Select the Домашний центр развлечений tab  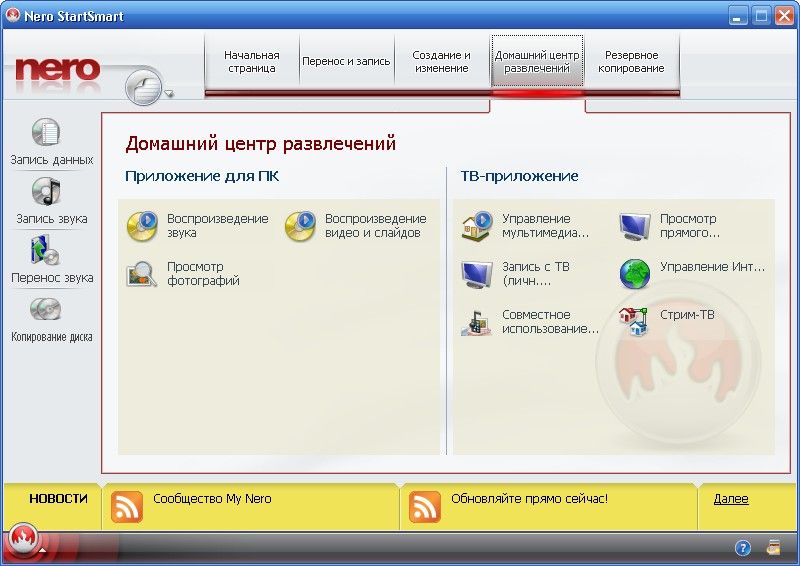537,62
